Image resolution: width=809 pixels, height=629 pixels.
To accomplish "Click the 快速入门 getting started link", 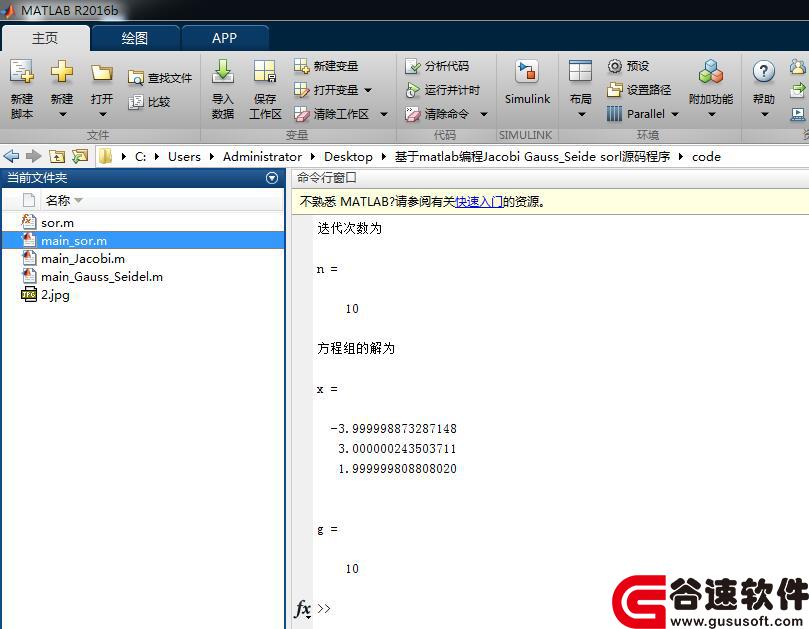I will click(479, 201).
